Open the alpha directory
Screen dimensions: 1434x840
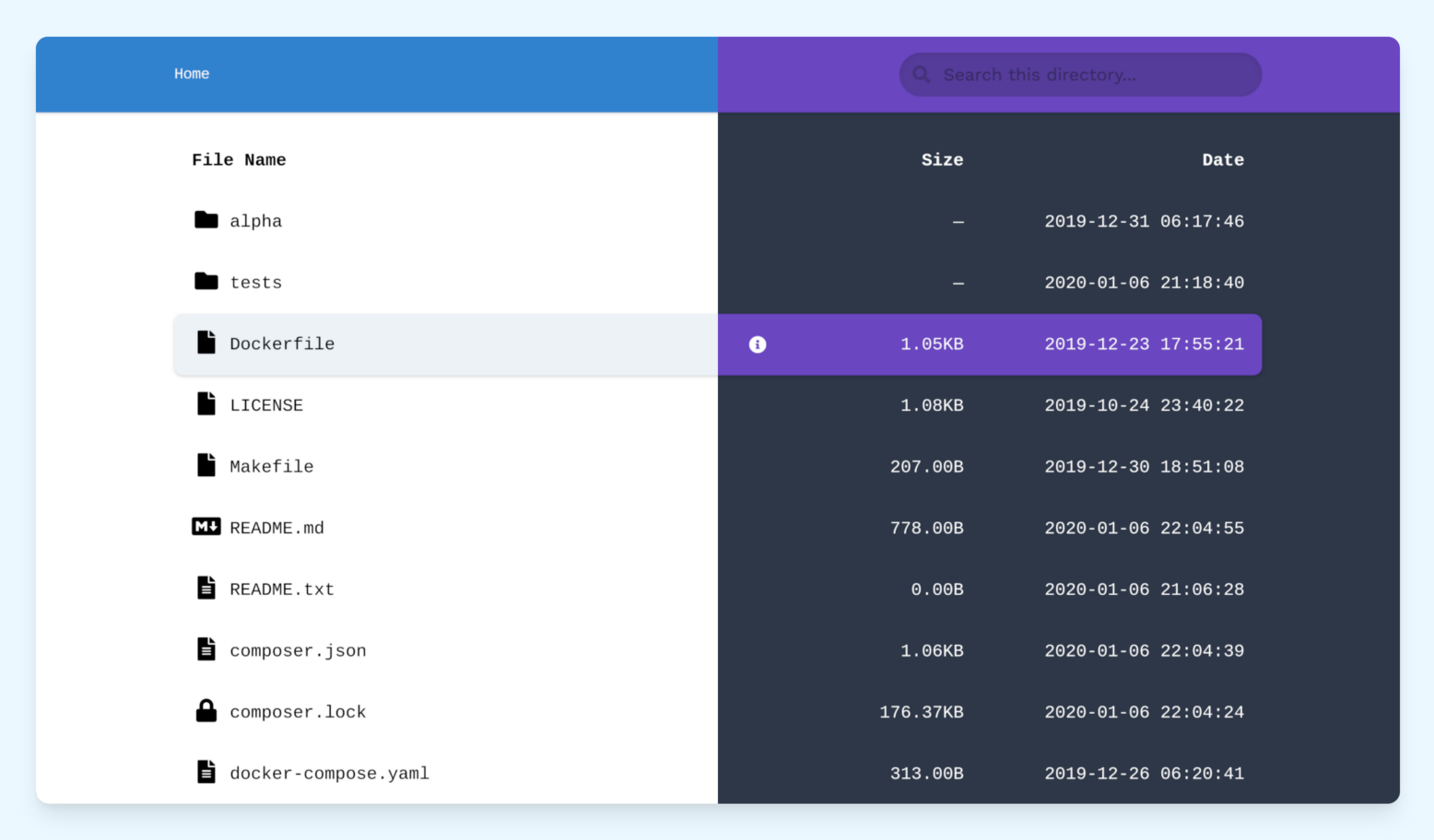(x=255, y=220)
